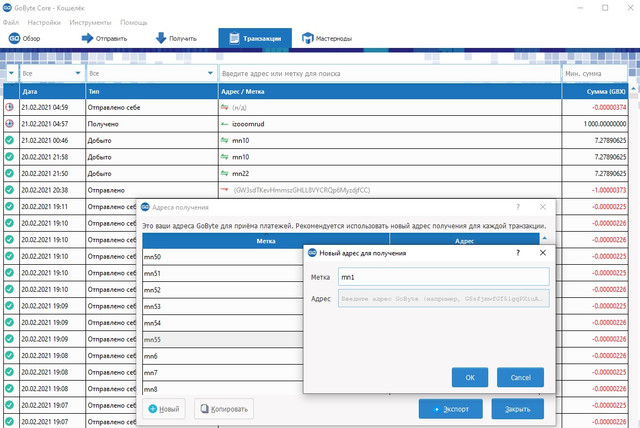Viewport: 640px width, 428px height.
Task: Select the mn50 address row
Action: tap(223, 257)
